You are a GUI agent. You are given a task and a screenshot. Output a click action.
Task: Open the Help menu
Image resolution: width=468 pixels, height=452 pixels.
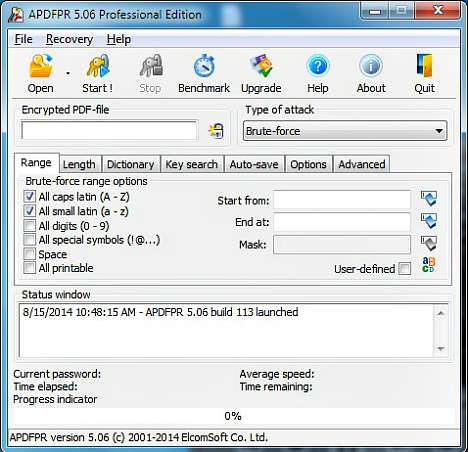tap(119, 39)
